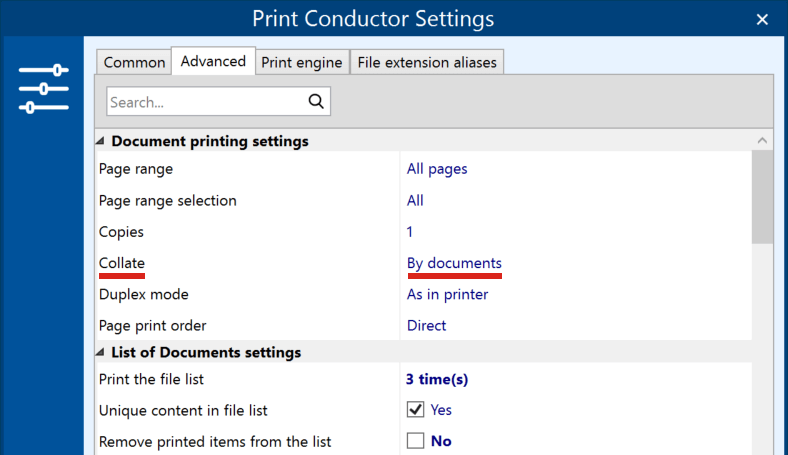
Task: Click the settings sliders icon in sidebar
Action: (x=44, y=89)
